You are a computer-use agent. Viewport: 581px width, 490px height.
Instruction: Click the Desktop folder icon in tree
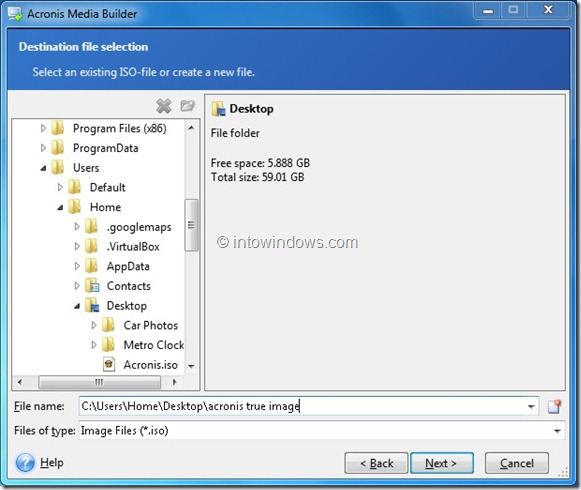[92, 305]
